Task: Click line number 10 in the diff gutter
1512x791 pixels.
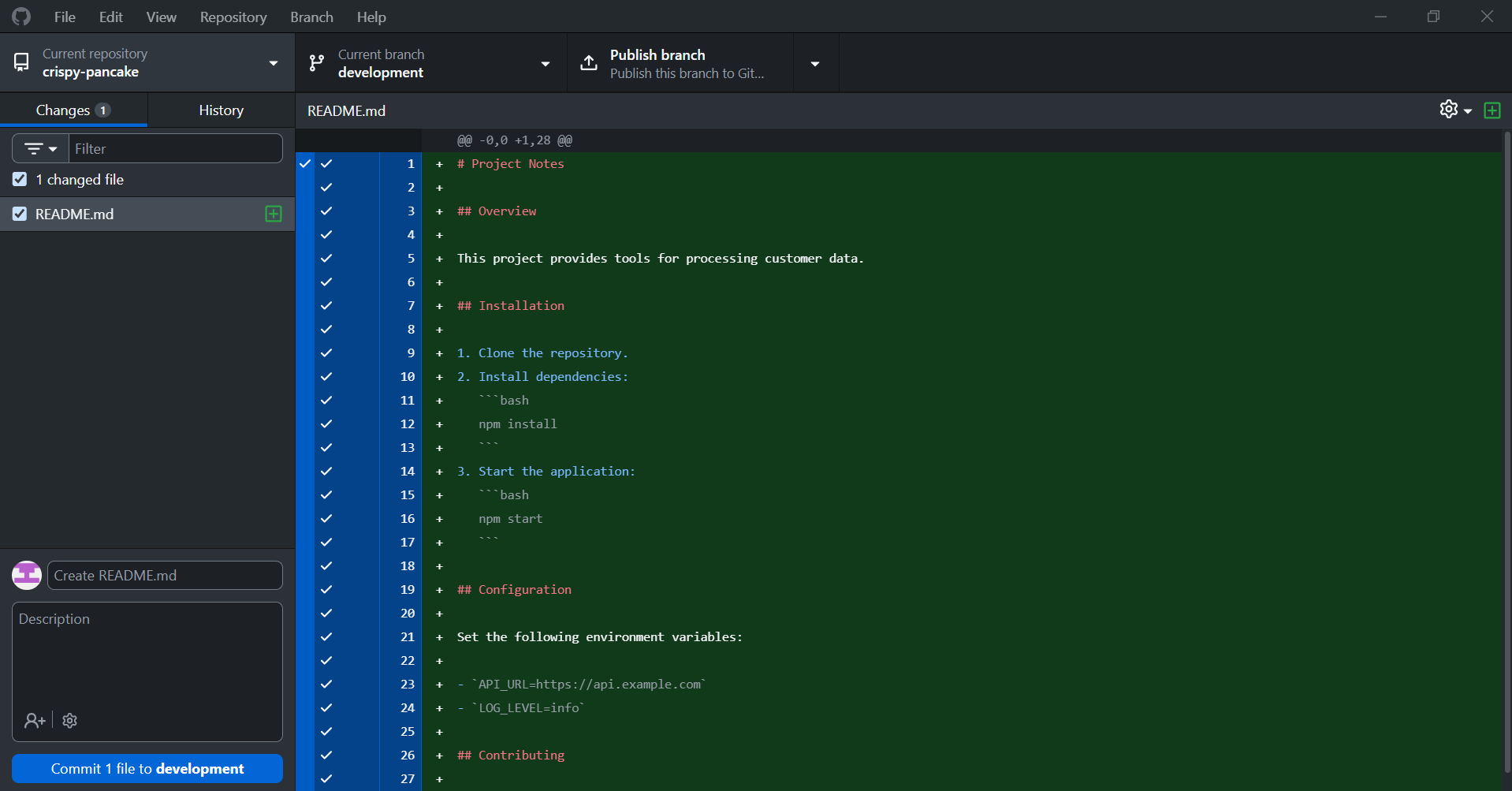Action: (x=408, y=376)
